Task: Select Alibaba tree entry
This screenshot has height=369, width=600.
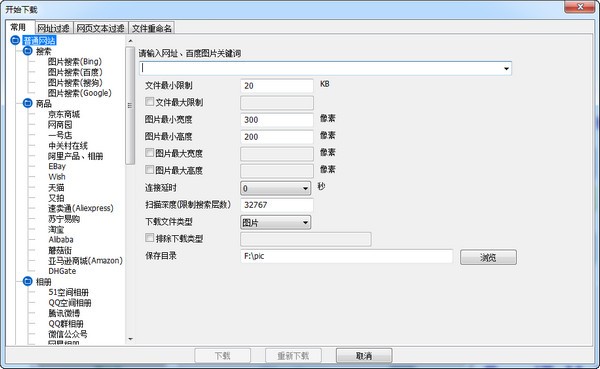Action: 61,240
